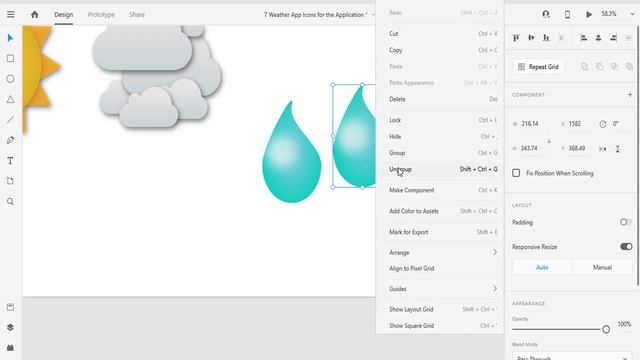Align selection to top edge
The image size is (640, 360).
click(516, 38)
